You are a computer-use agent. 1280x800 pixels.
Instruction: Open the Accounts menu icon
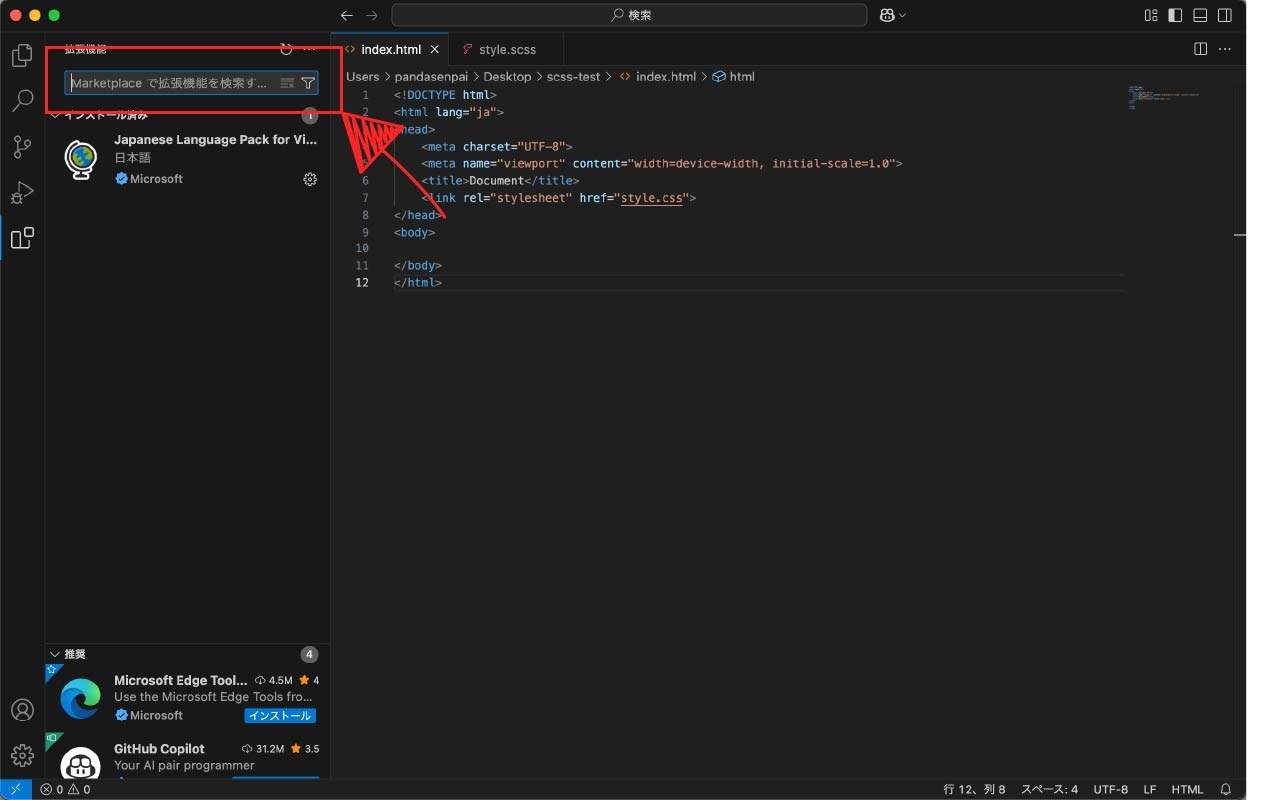click(x=22, y=710)
